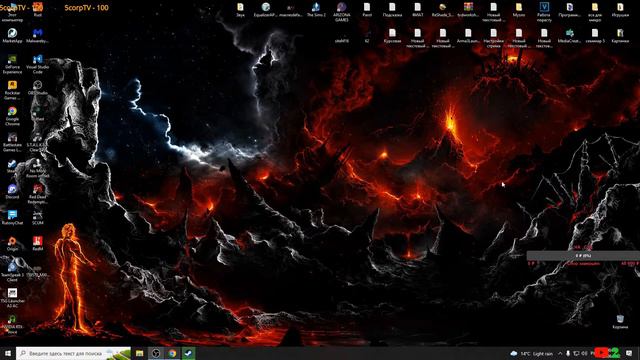Viewport: 640px width, 360px height.
Task: Open the Redfd red desktop icon
Action: [38, 244]
